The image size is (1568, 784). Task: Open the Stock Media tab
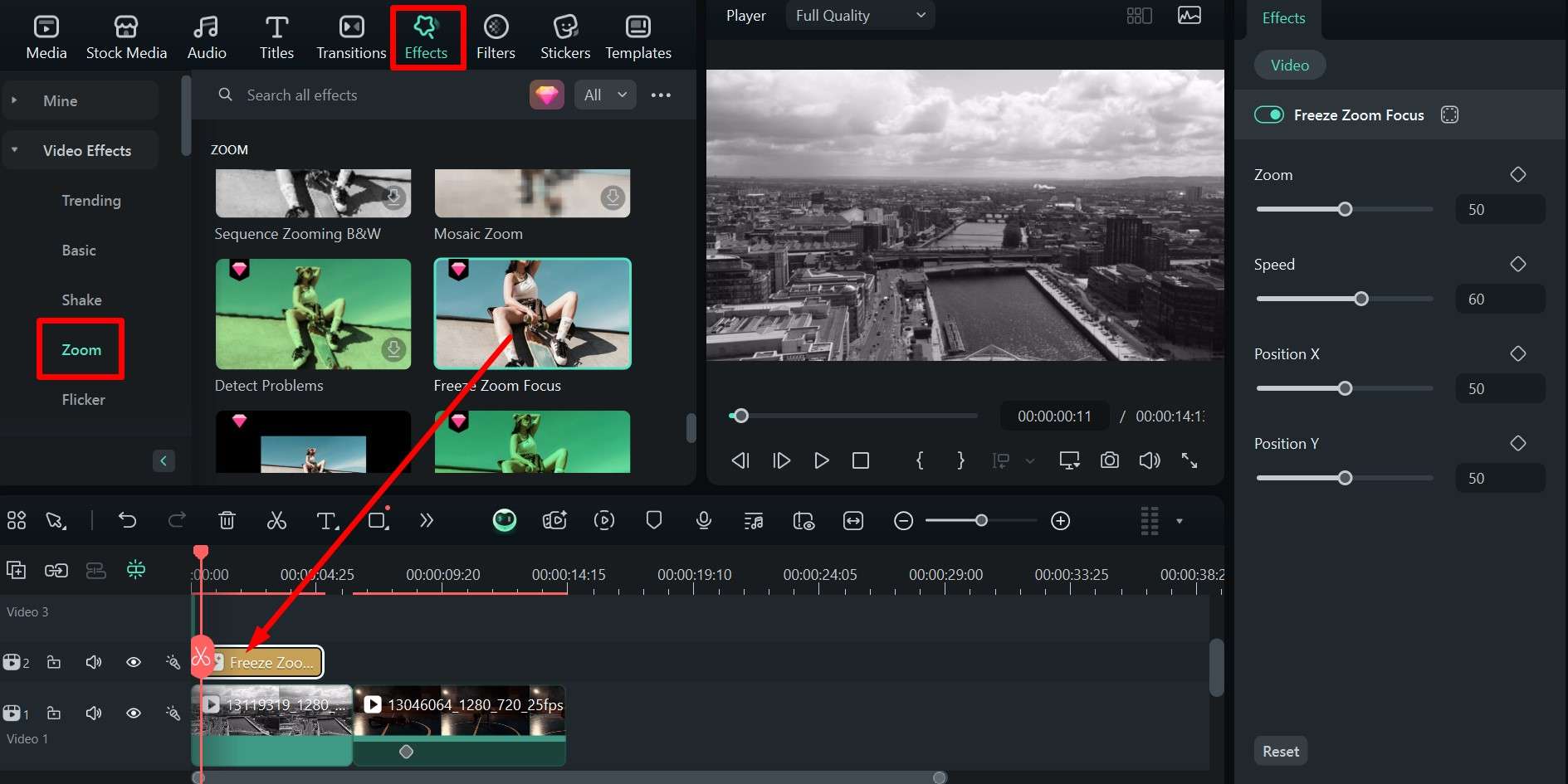pos(126,37)
